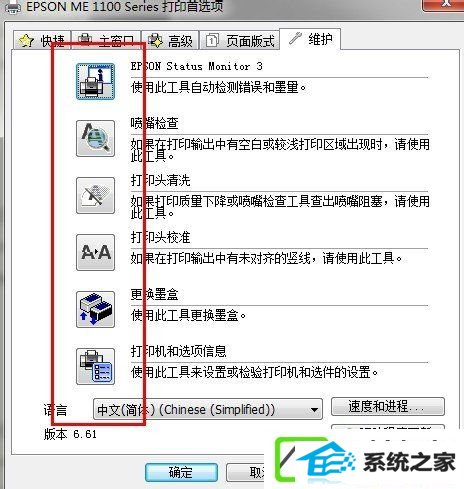Click the EPSON Status Monitor 3 label

[x=197, y=66]
